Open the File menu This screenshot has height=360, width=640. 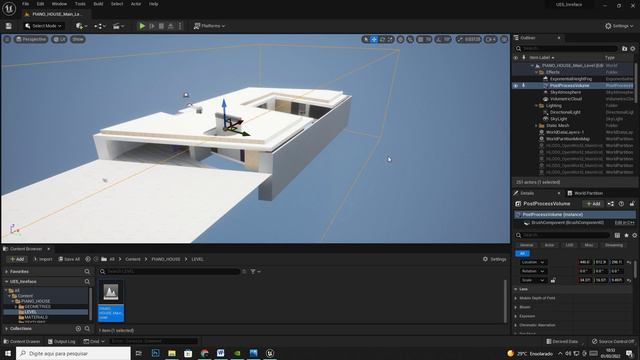25,4
